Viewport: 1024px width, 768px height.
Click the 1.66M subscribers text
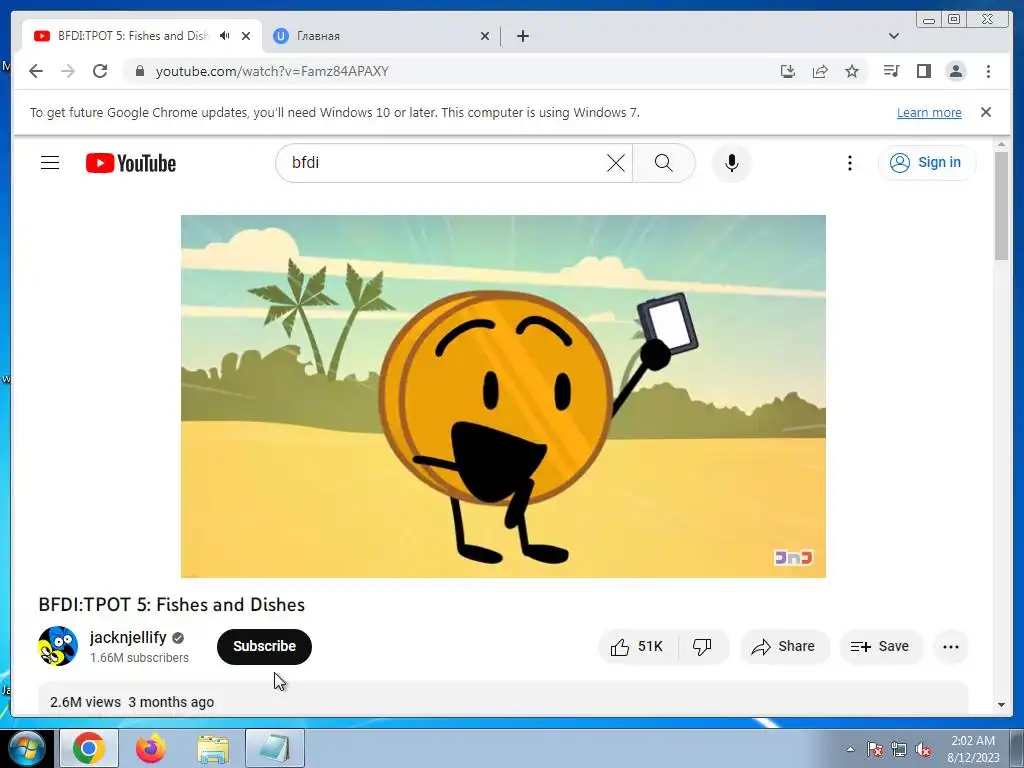coord(139,658)
